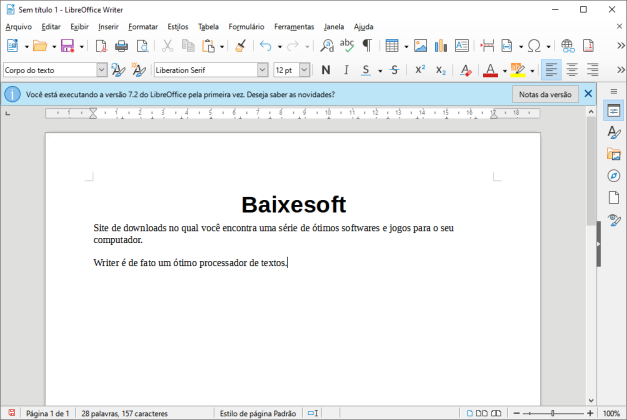
Task: Export the document as PDF
Action: pyautogui.click(x=101, y=46)
